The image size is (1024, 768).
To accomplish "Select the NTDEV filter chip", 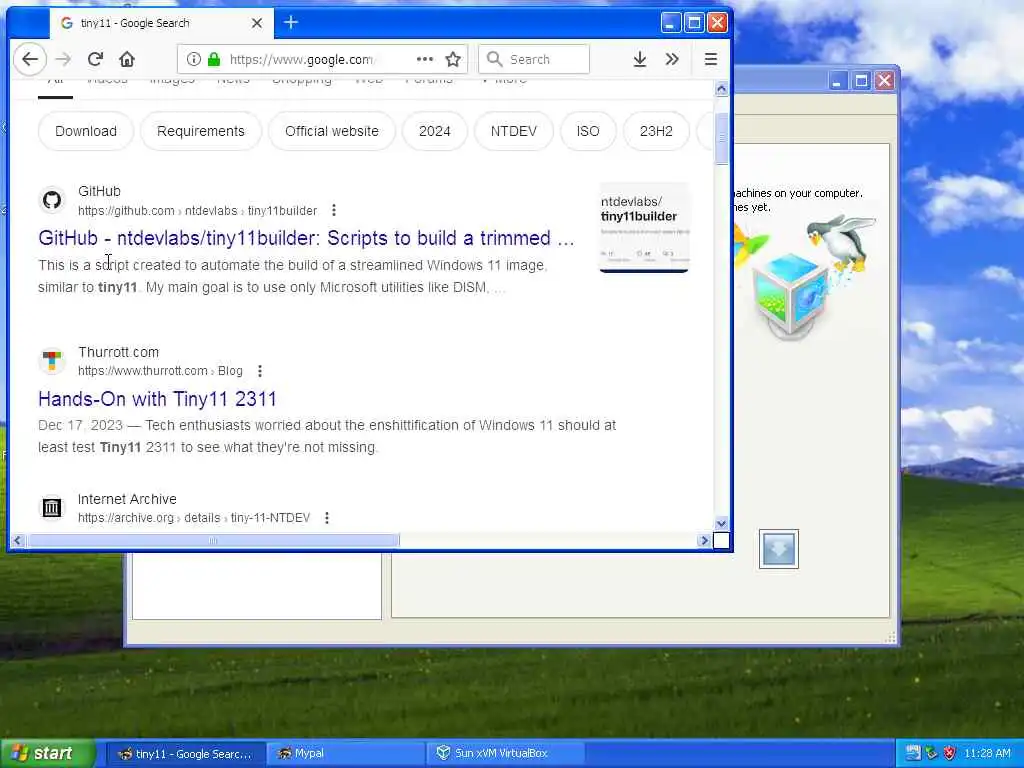I will click(513, 131).
